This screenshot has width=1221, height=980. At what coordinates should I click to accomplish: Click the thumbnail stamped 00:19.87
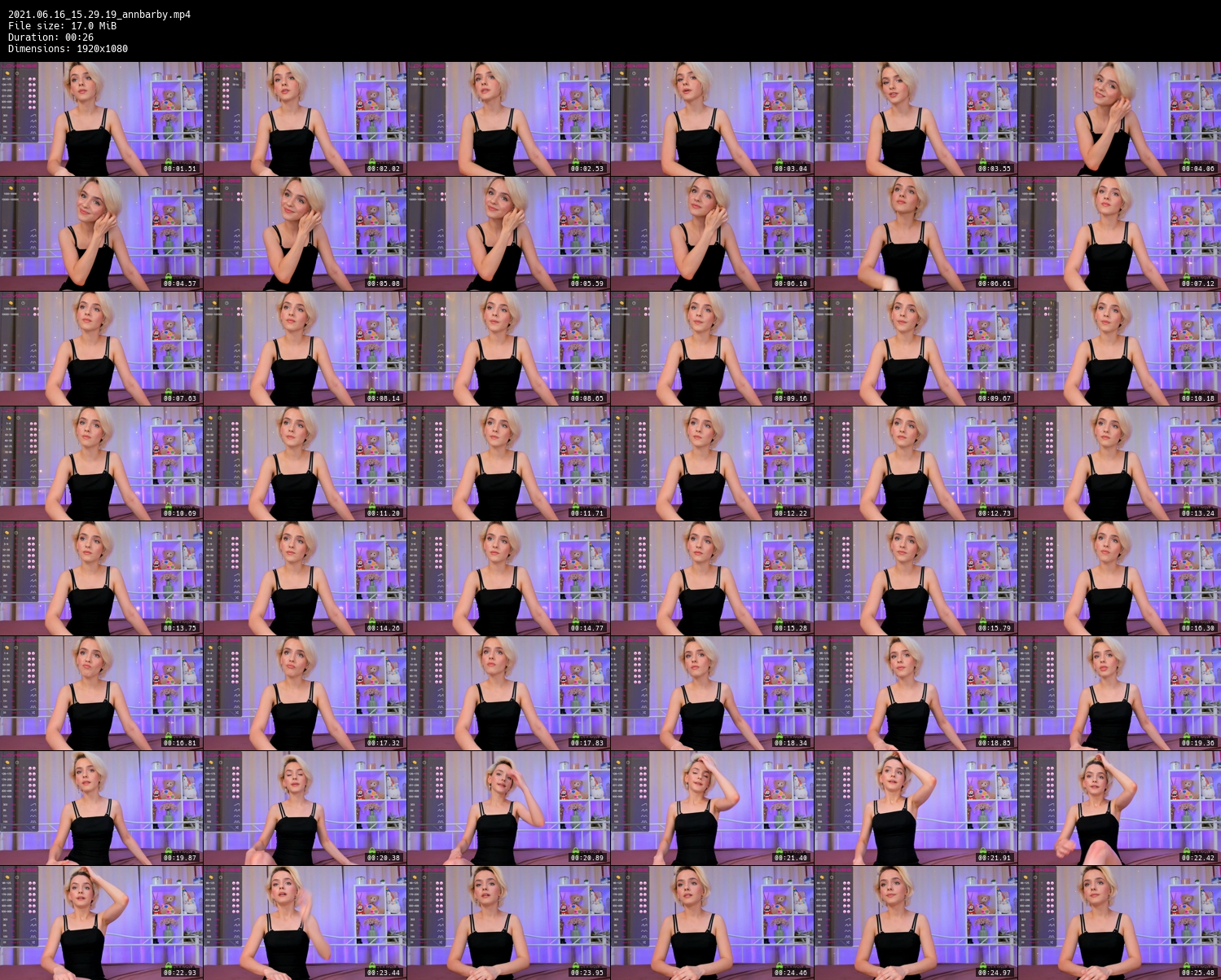coord(101,808)
